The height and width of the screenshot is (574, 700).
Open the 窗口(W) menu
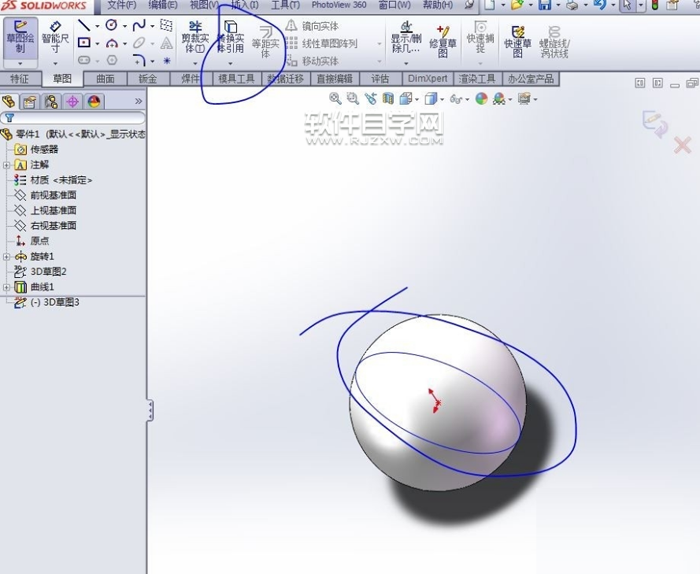394,5
